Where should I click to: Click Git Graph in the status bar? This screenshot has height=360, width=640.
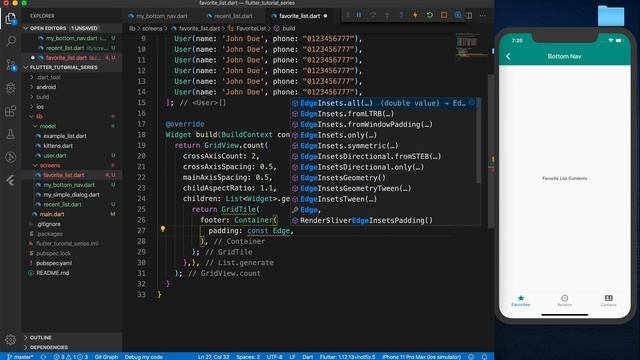(x=106, y=357)
